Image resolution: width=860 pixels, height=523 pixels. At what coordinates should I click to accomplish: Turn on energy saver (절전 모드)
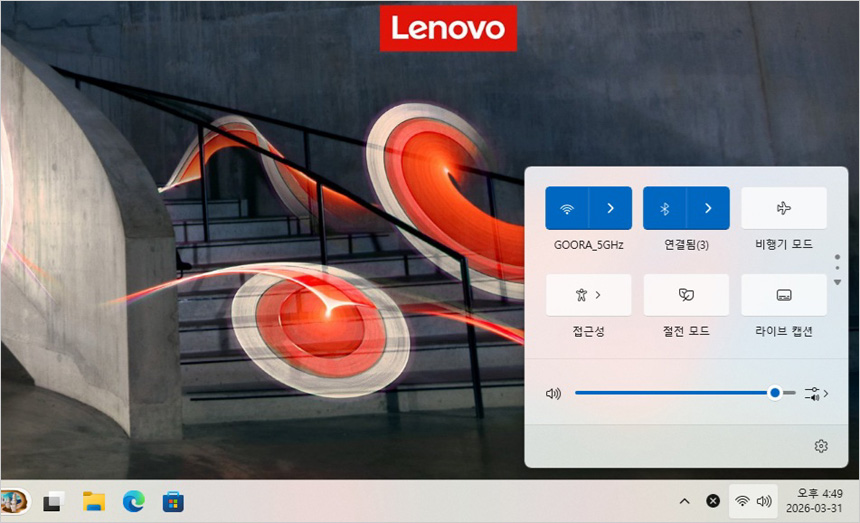(x=686, y=295)
